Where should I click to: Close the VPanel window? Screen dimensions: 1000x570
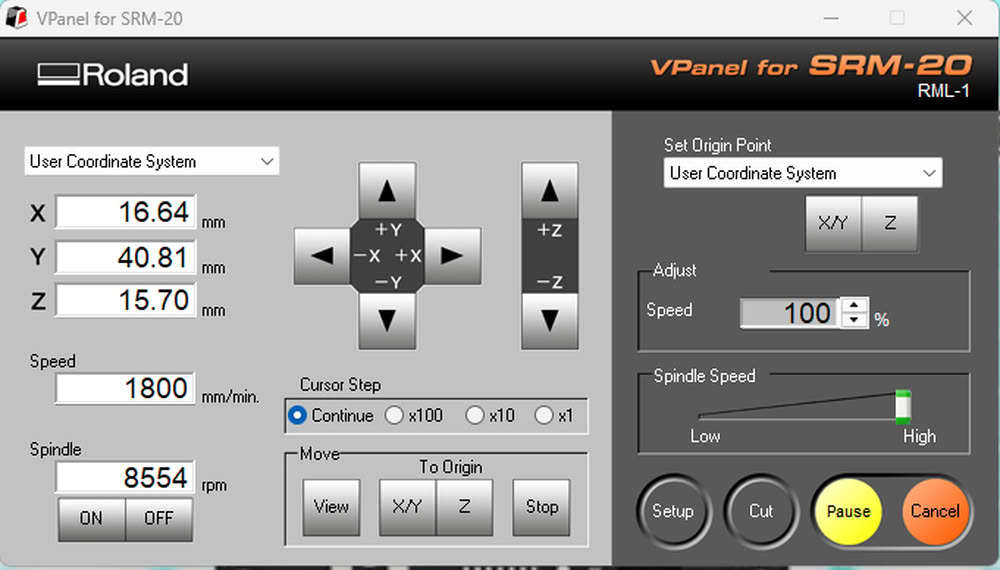964,18
